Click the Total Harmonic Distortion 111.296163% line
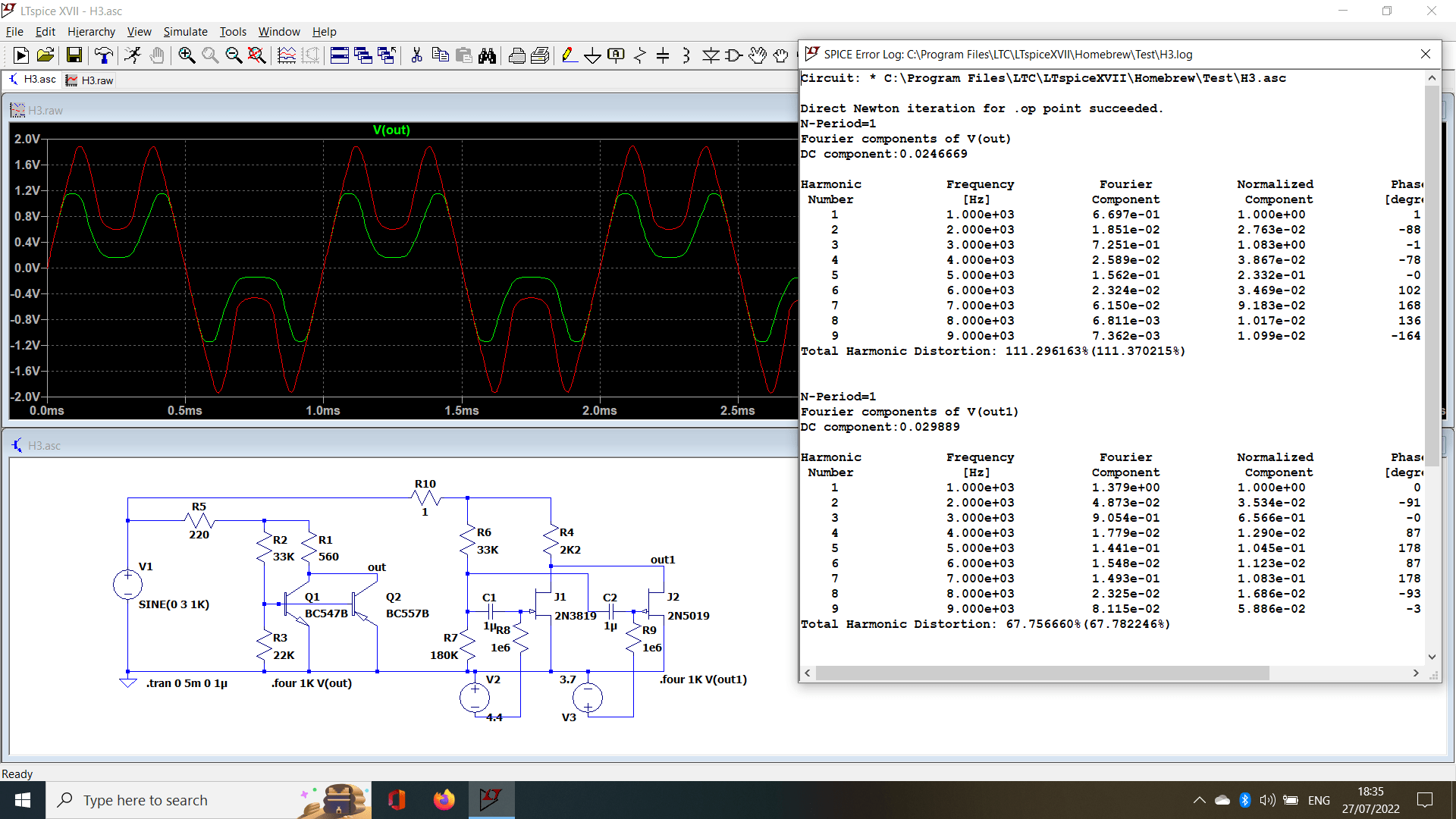The width and height of the screenshot is (1456, 819). pos(993,350)
